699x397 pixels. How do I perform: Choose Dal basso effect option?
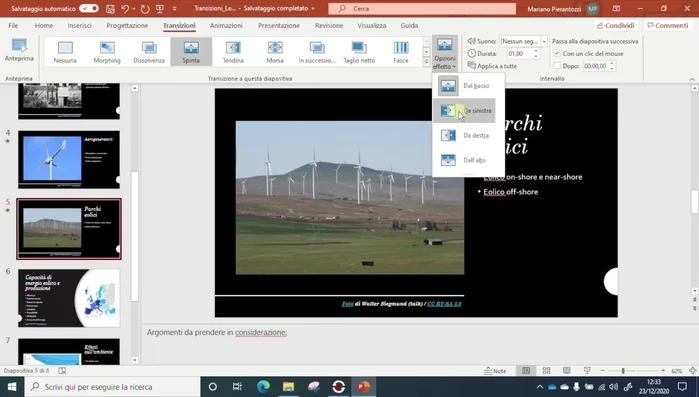464,86
